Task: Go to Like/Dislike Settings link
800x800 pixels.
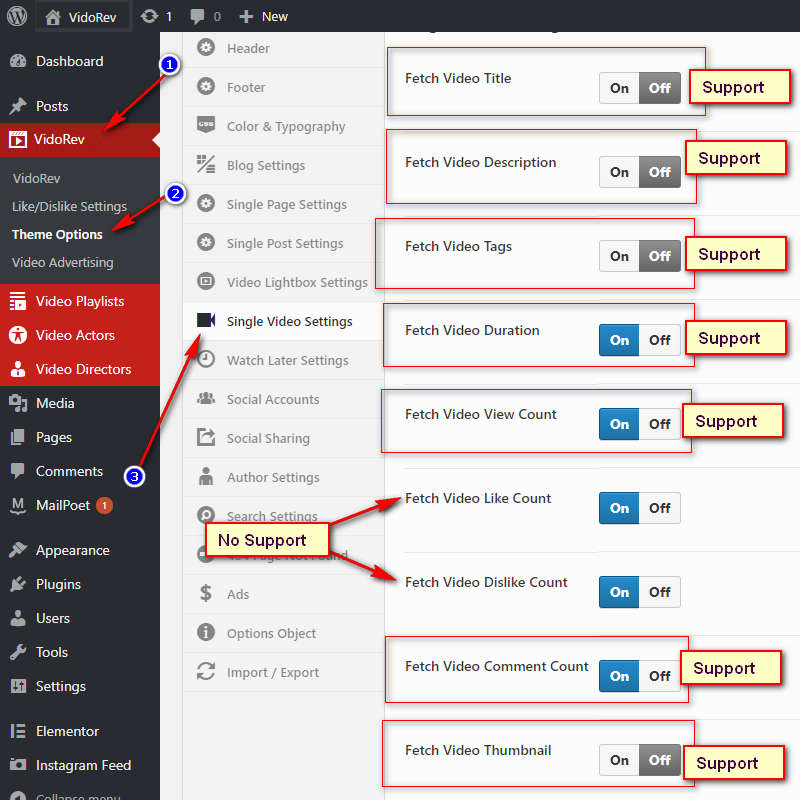Action: pyautogui.click(x=69, y=206)
